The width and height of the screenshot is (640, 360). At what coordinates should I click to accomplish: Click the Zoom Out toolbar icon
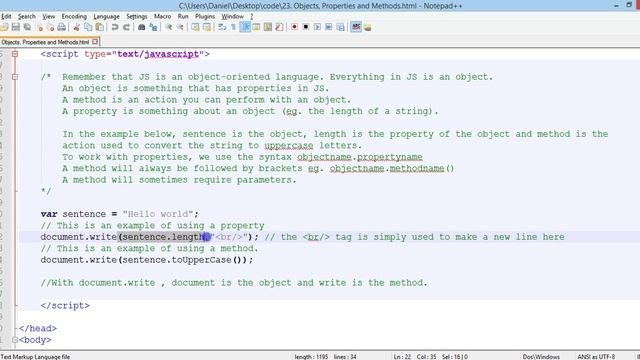180,27
